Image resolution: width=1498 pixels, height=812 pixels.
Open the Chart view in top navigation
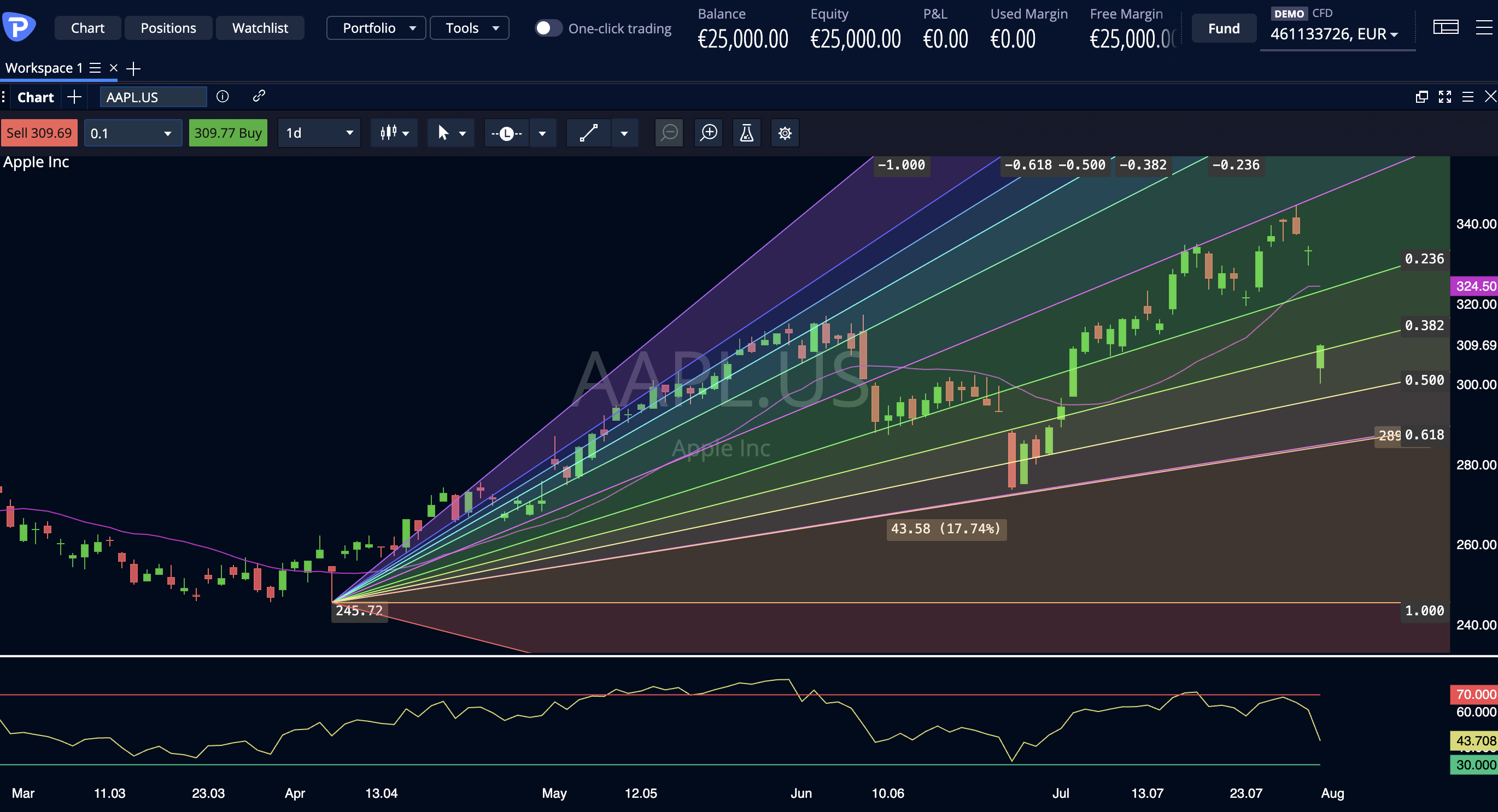tap(87, 28)
